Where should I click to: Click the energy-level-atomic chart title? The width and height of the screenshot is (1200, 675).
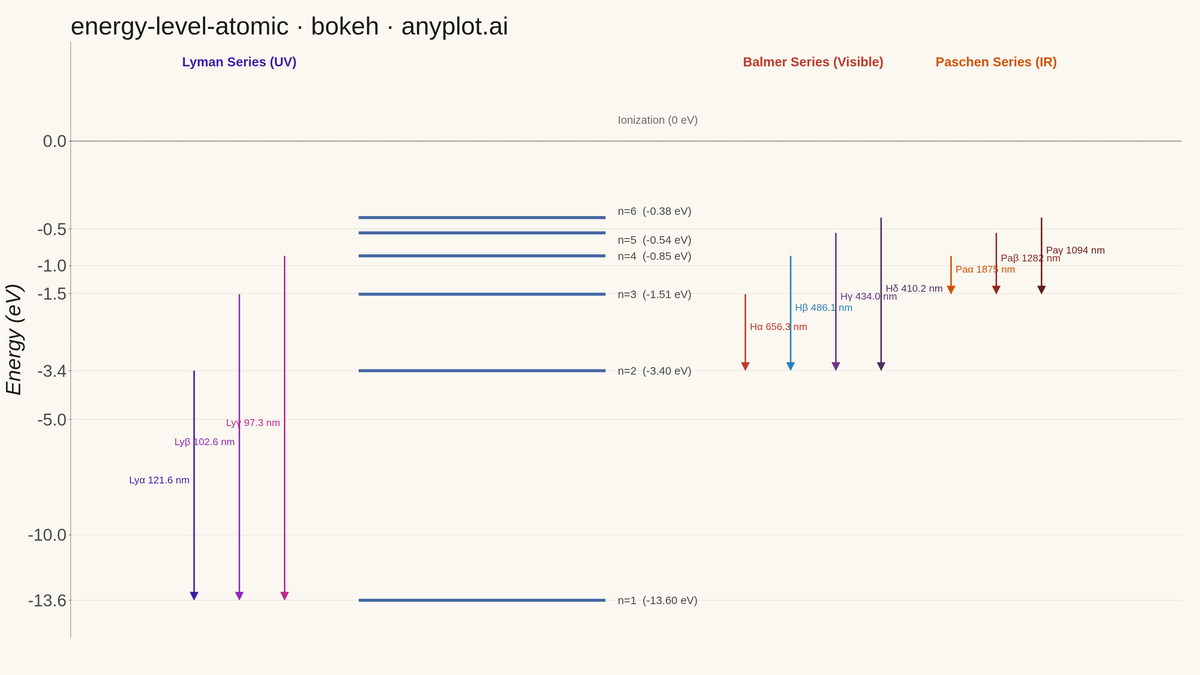pyautogui.click(x=289, y=26)
